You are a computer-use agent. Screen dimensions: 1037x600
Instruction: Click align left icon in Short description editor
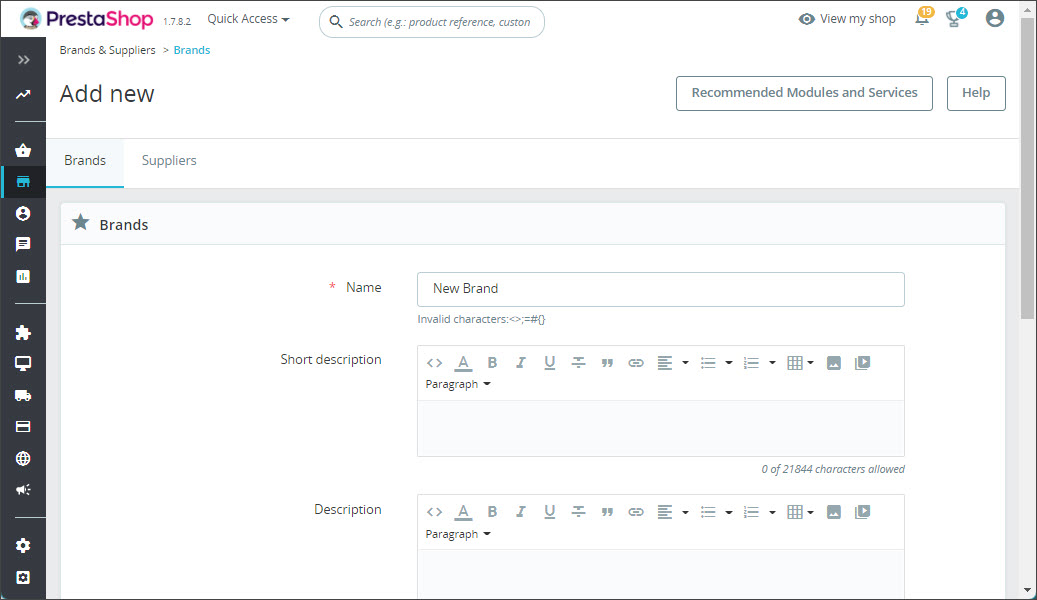tap(665, 363)
